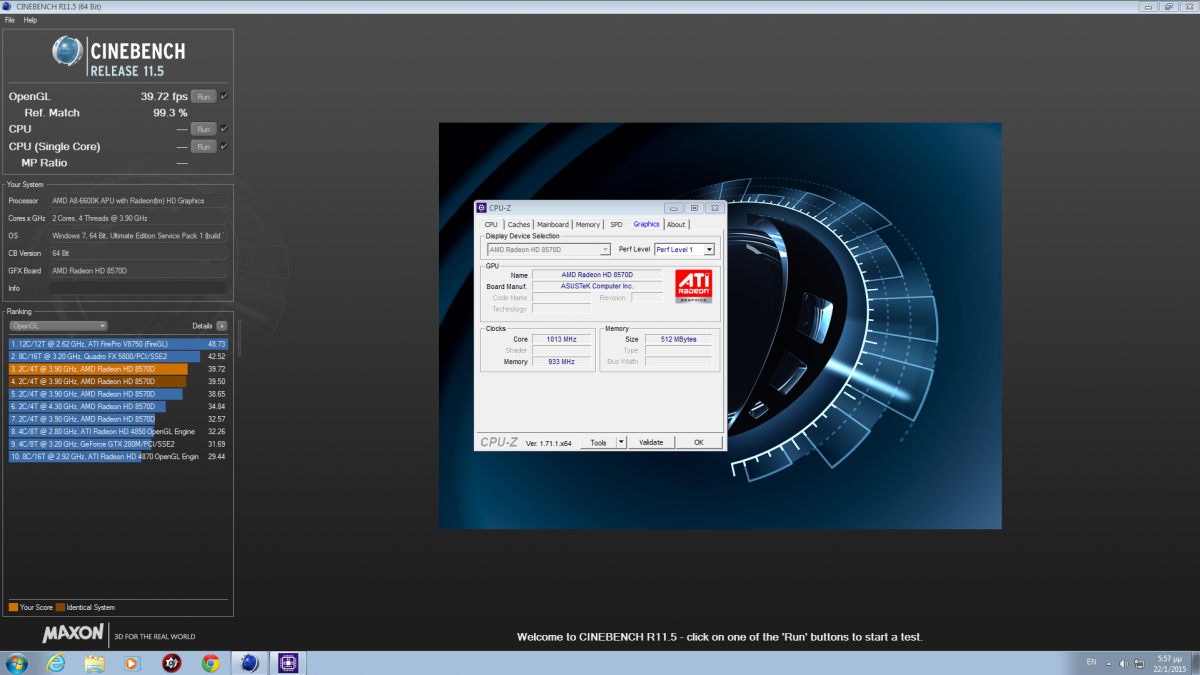Select ranking row 5 scoring 38.65
Screen dimensions: 1200x675
click(x=118, y=394)
